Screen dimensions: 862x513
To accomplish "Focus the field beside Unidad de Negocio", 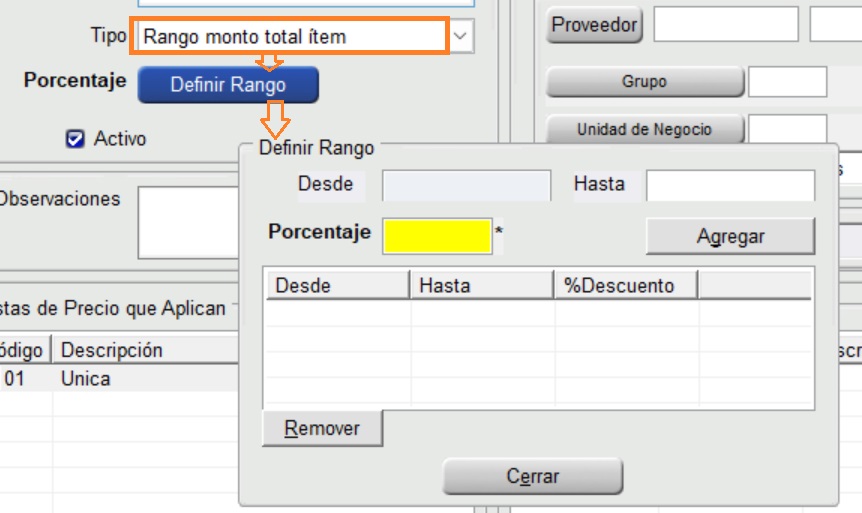I will click(787, 130).
